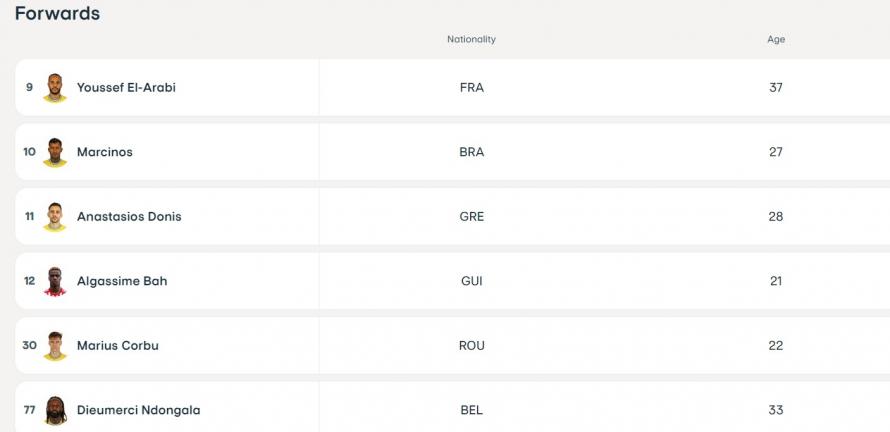Select Algassime Bah's player photo
The image size is (890, 432).
click(x=54, y=281)
